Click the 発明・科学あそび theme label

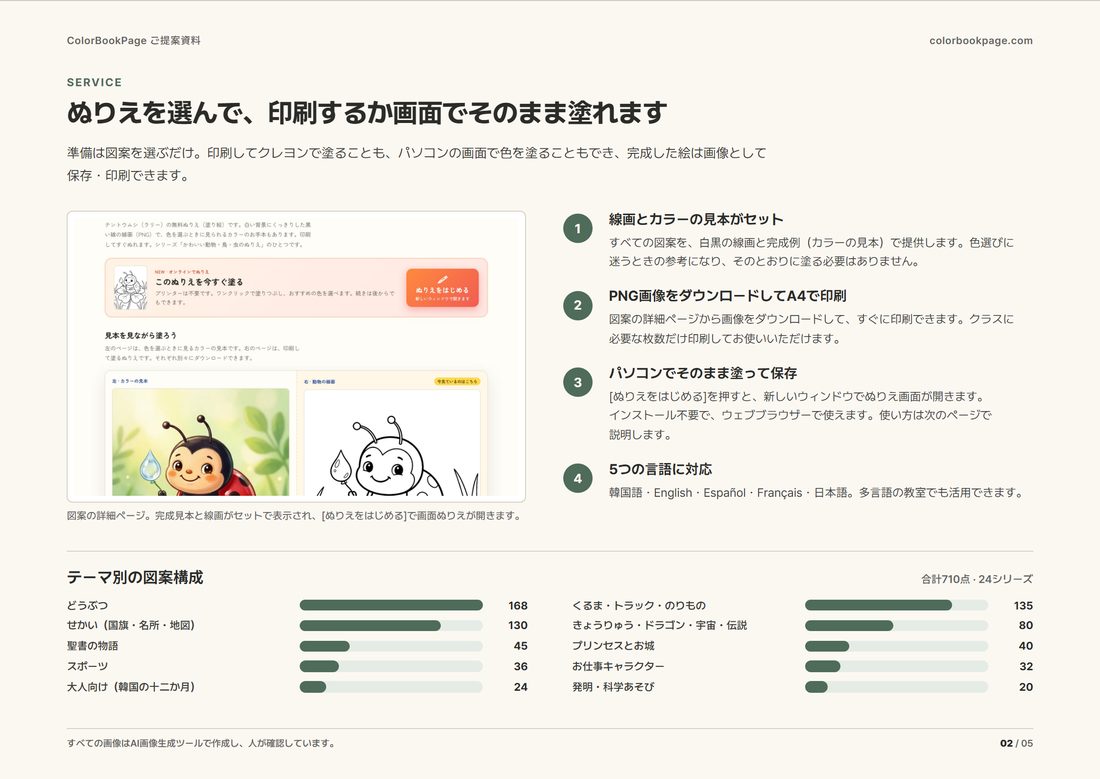[x=612, y=686]
